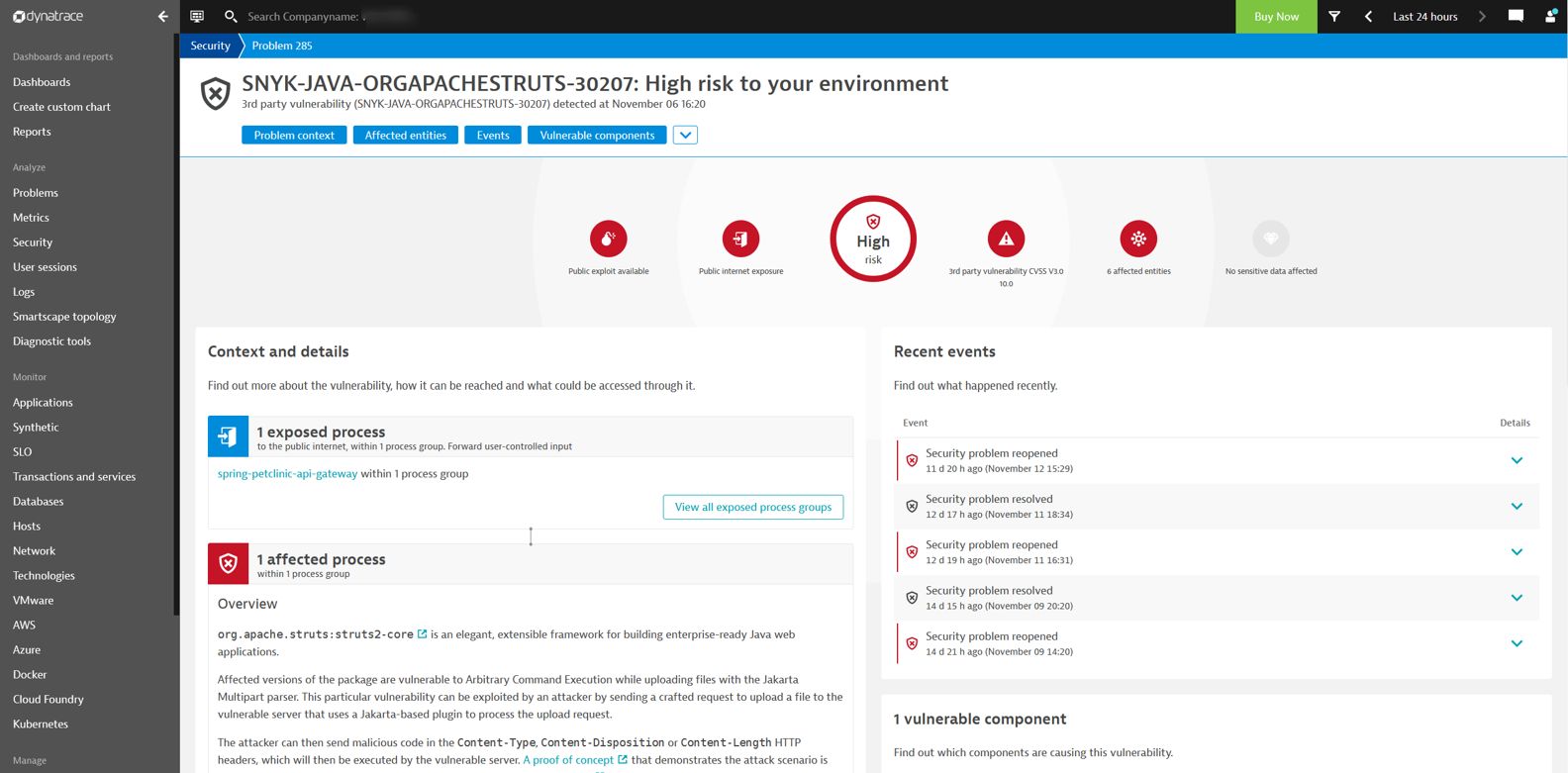The image size is (1568, 773).
Task: Click the High risk circle indicator
Action: 873,239
